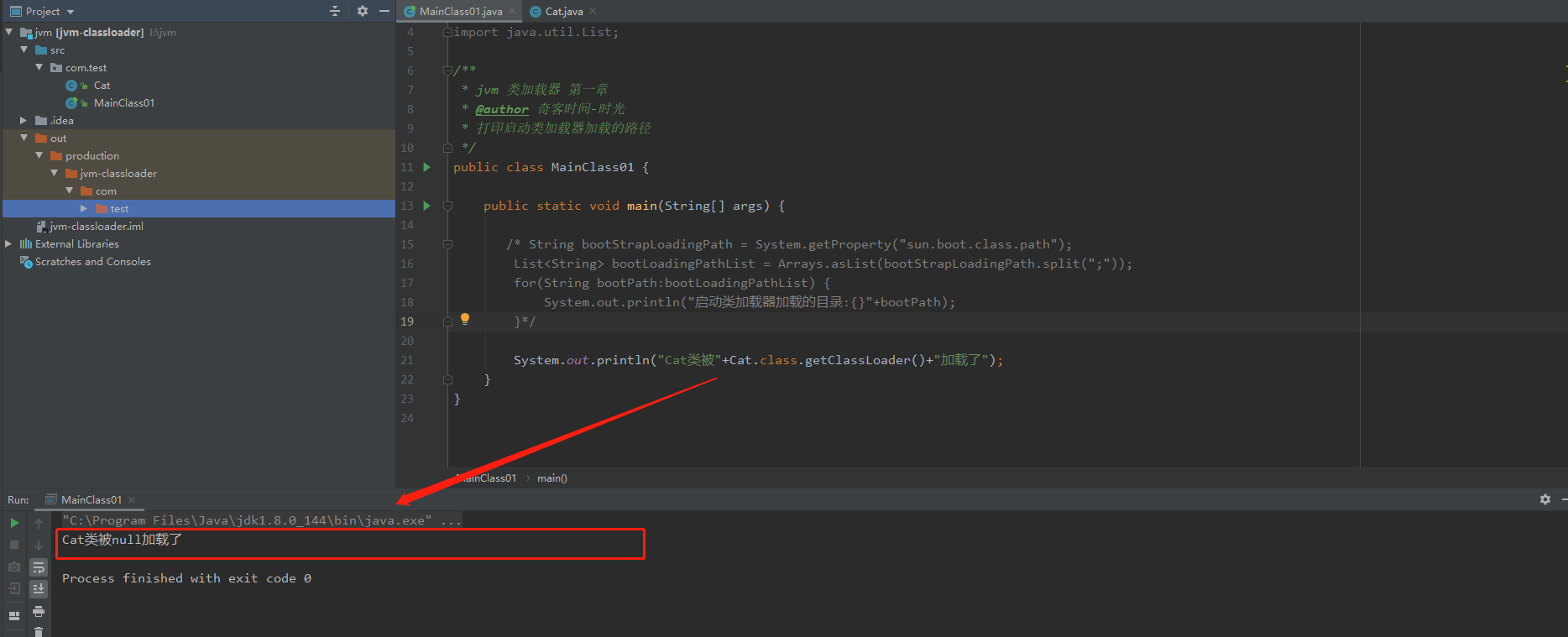Select Cat class in project tree

102,85
